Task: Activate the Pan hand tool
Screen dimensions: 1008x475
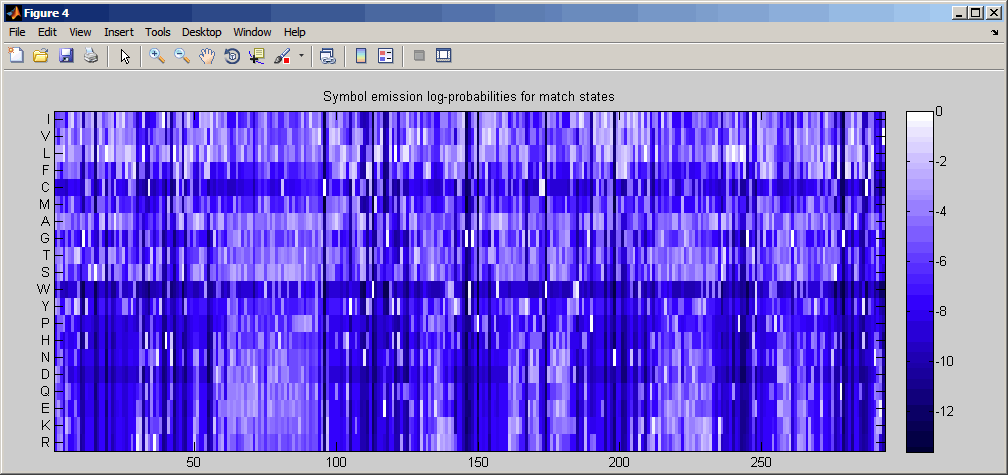Action: 207,56
